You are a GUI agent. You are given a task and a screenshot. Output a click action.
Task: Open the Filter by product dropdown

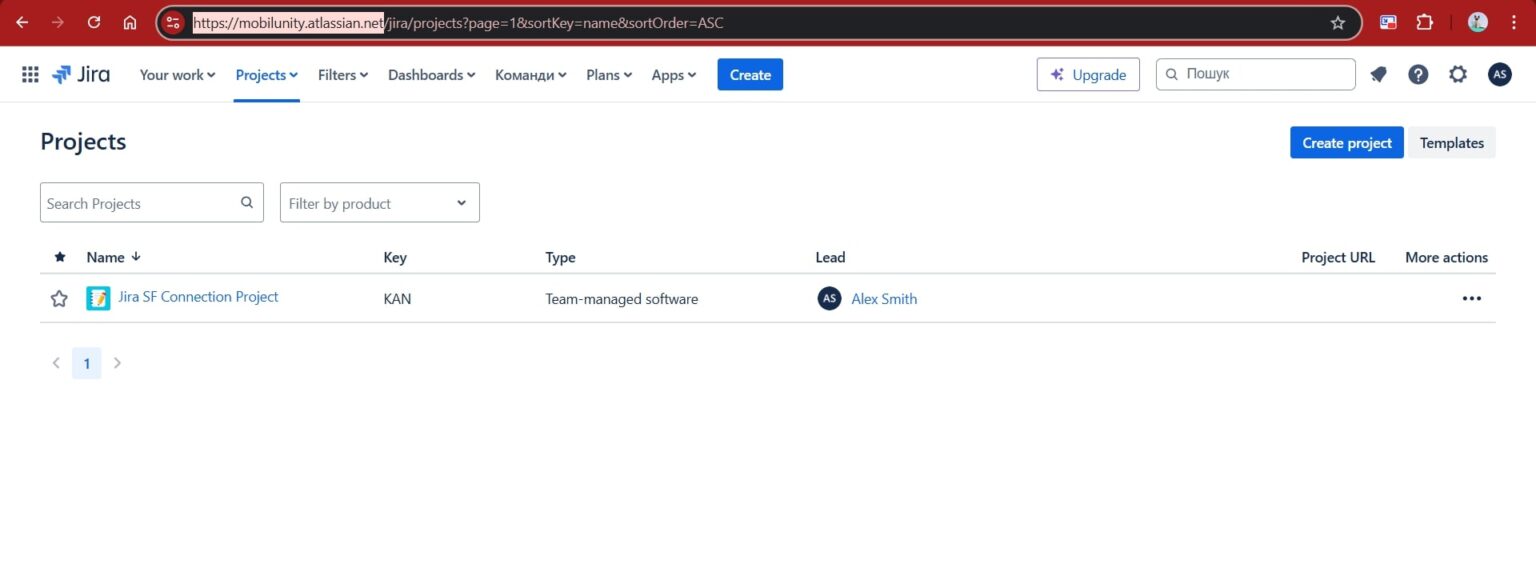point(379,202)
